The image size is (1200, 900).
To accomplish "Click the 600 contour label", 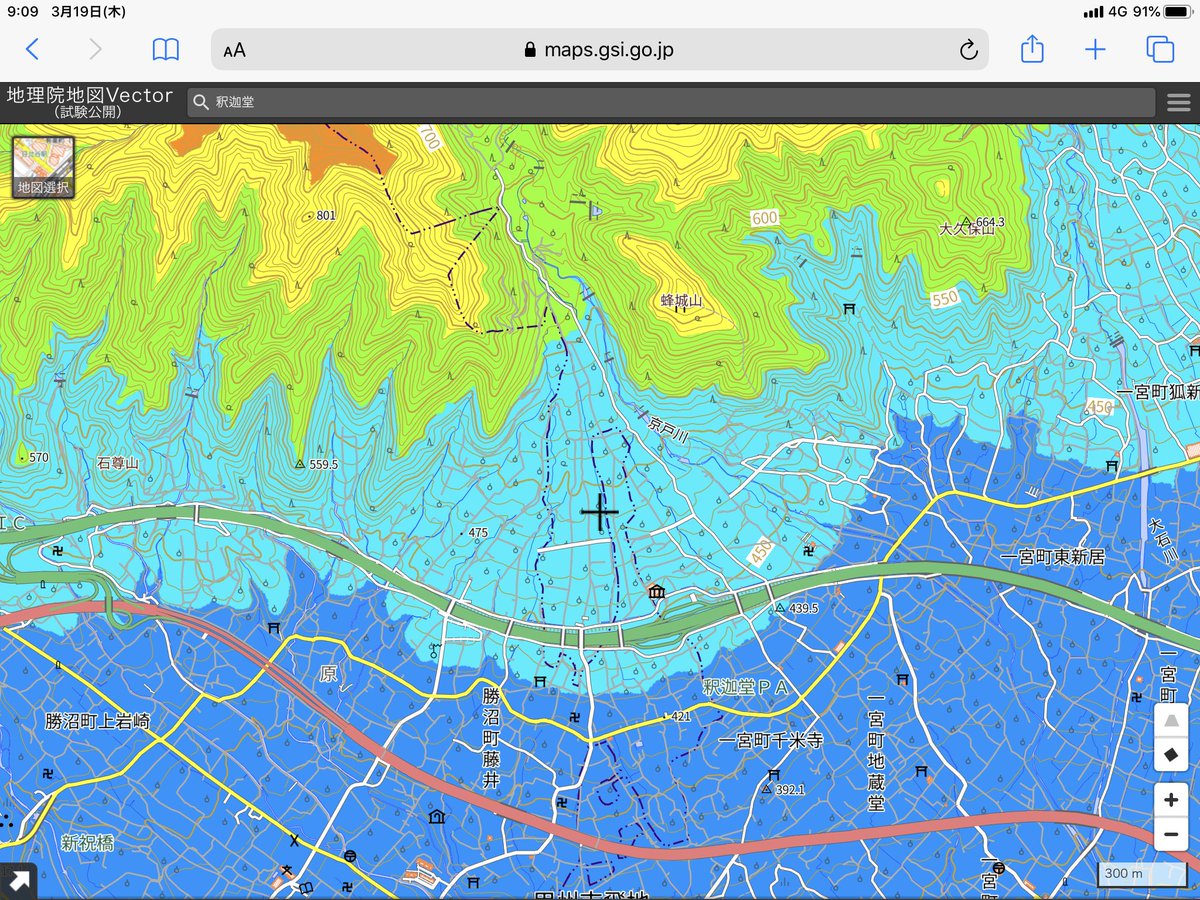I will 765,218.
